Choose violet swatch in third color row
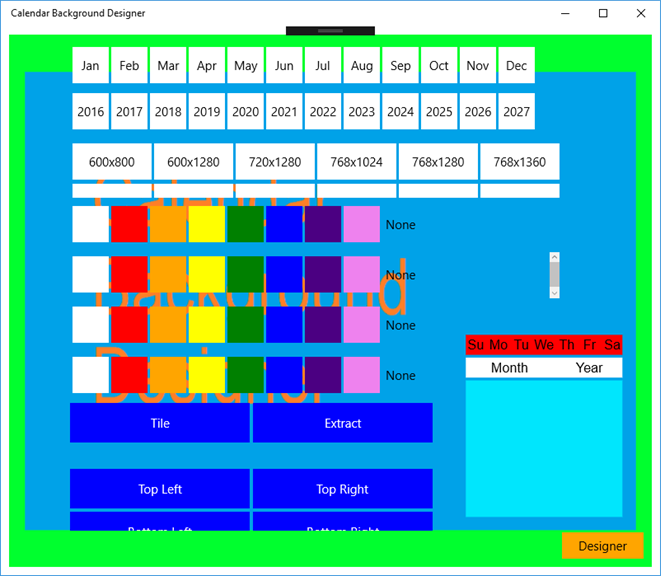 (362, 324)
